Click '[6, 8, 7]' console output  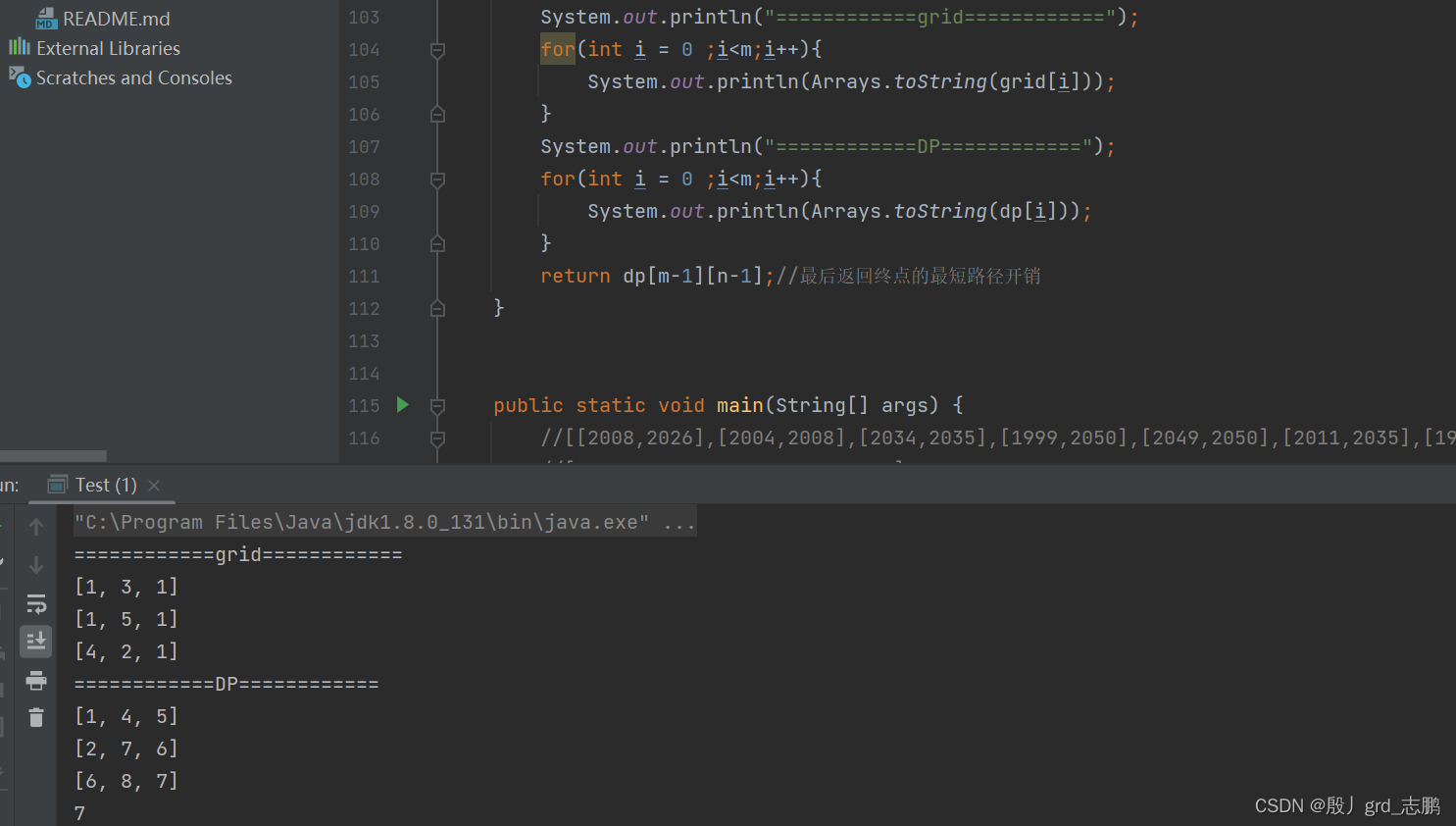[x=126, y=782]
